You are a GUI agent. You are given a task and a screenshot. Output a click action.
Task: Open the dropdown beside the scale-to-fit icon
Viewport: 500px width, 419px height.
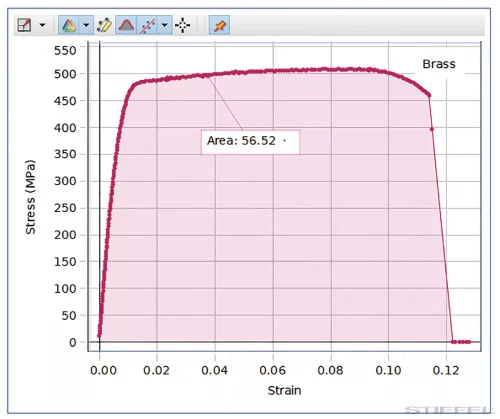[43, 25]
